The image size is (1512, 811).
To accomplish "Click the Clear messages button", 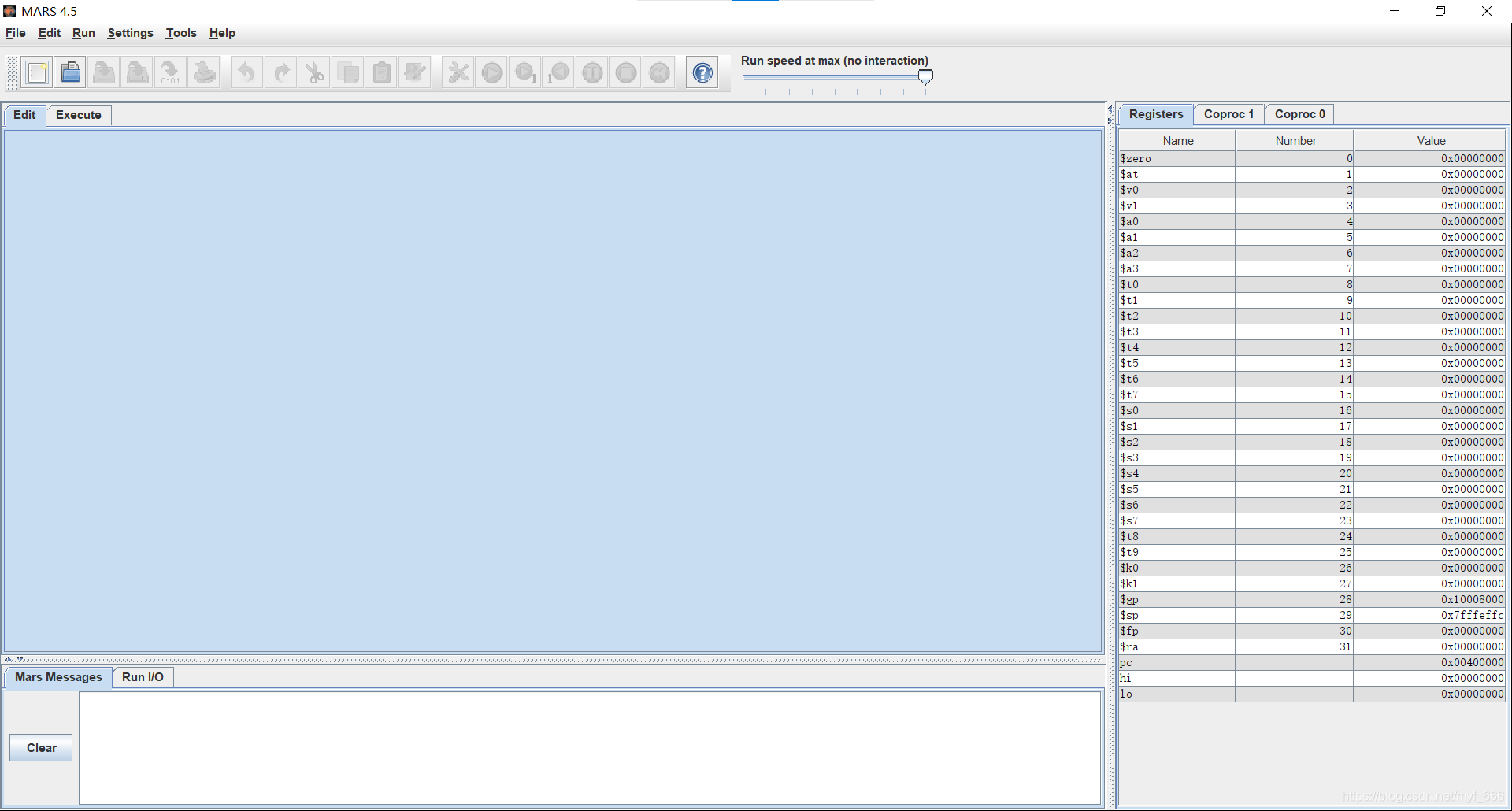I will point(41,748).
